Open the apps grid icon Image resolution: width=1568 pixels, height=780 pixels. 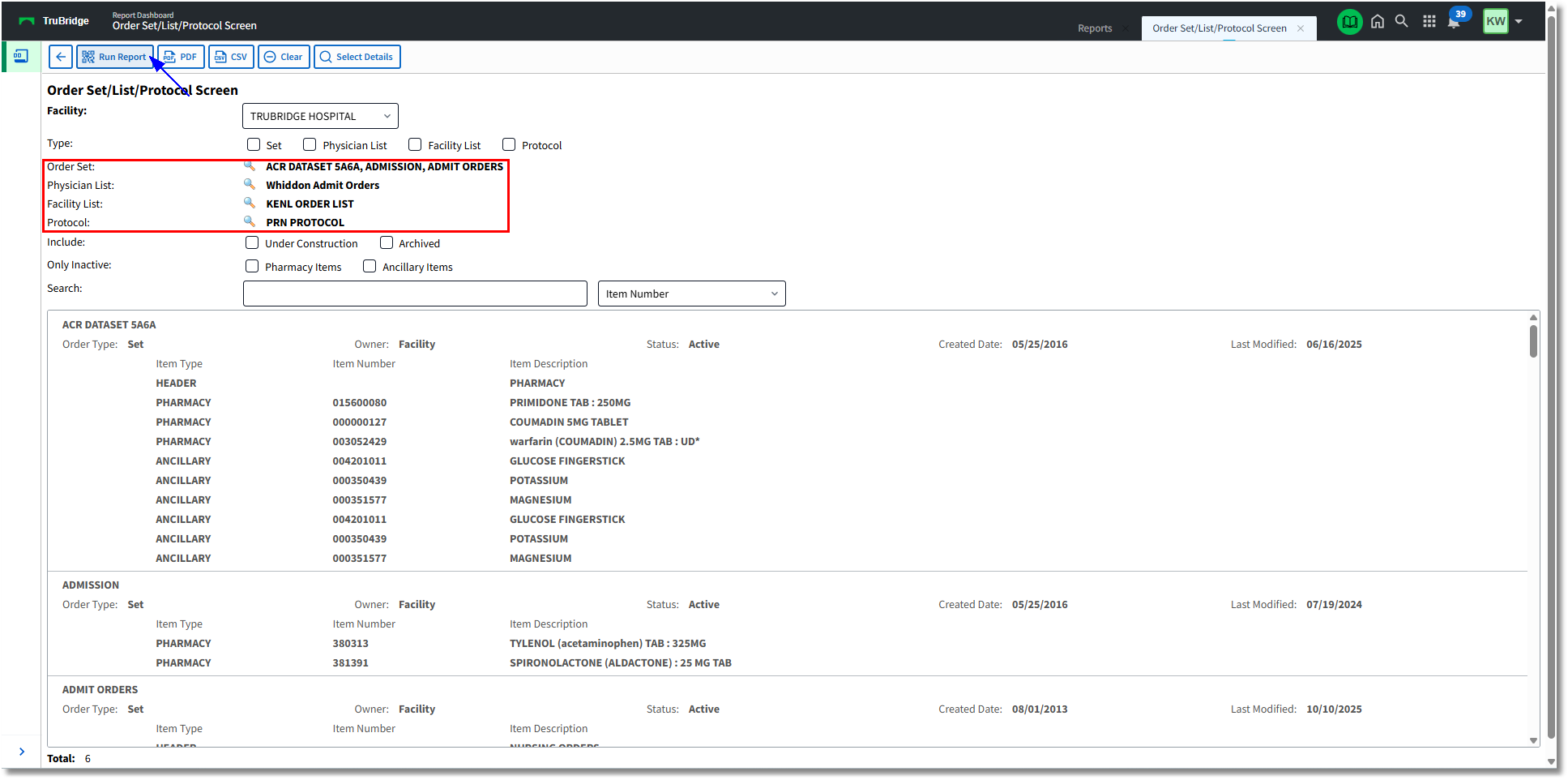[x=1429, y=22]
